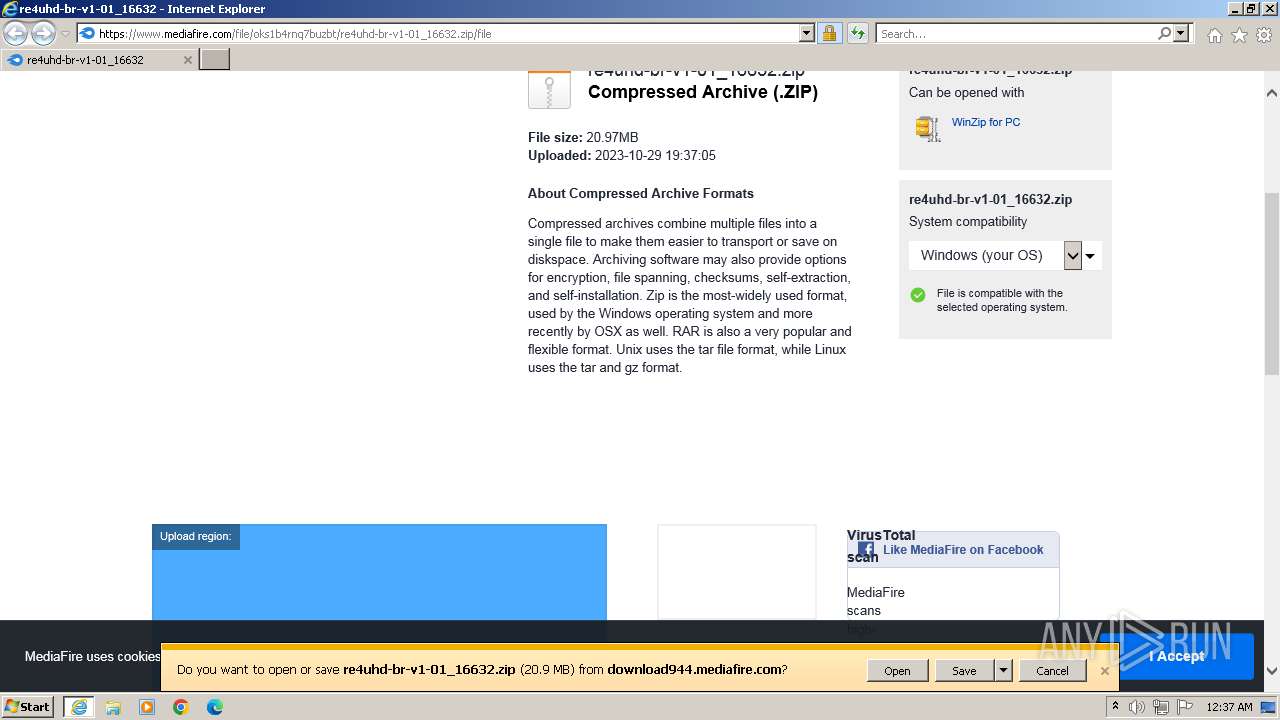Open File Explorer taskbar icon
Viewport: 1280px width, 720px height.
click(113, 707)
